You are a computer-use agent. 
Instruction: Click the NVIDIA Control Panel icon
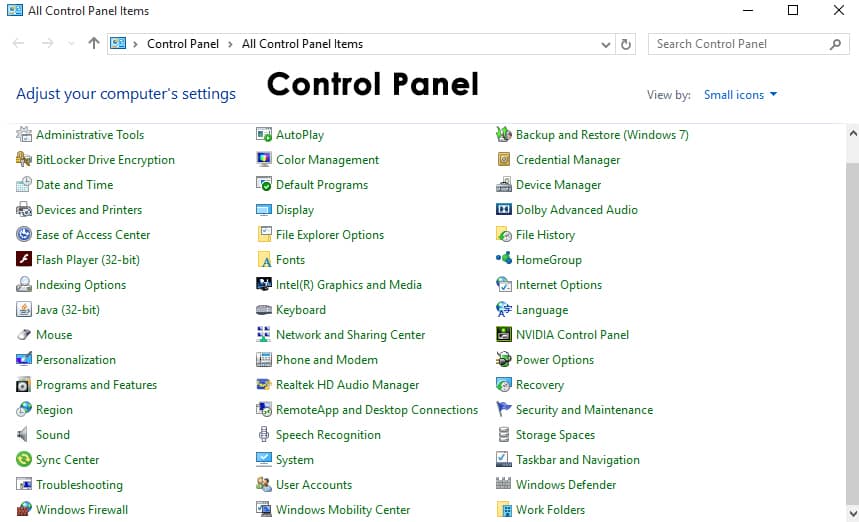pos(504,335)
